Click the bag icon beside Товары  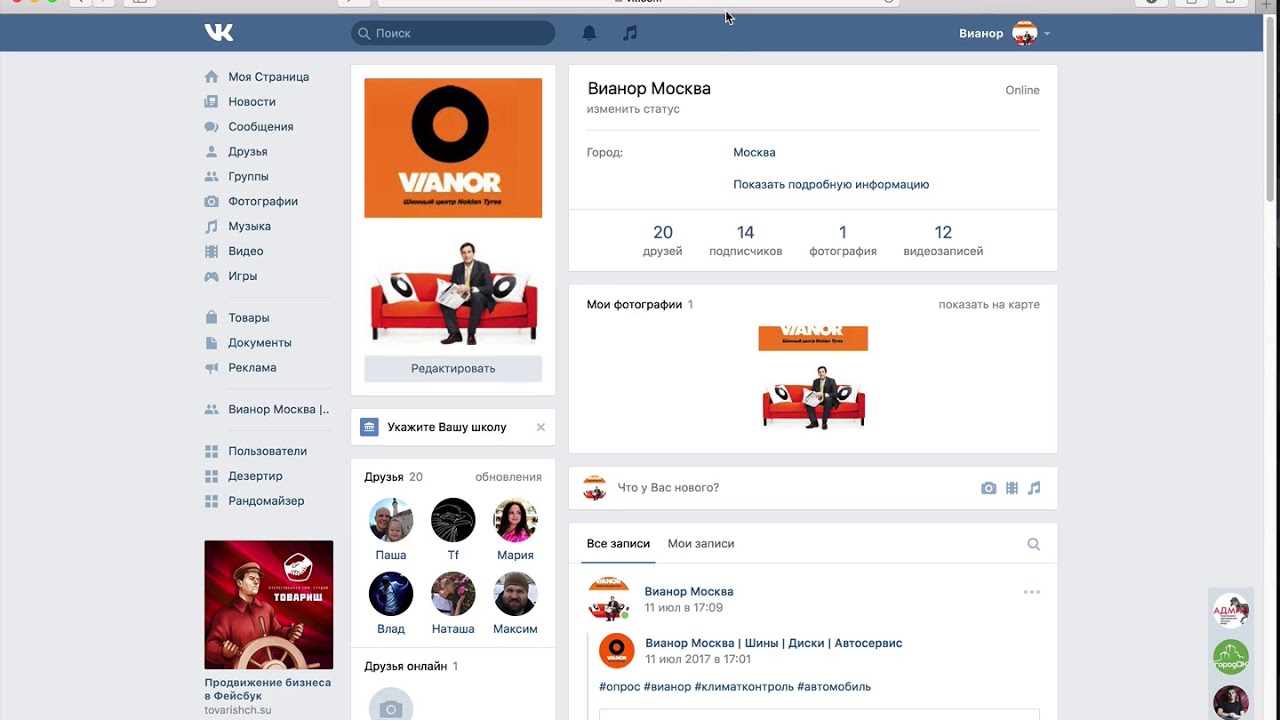tap(211, 318)
